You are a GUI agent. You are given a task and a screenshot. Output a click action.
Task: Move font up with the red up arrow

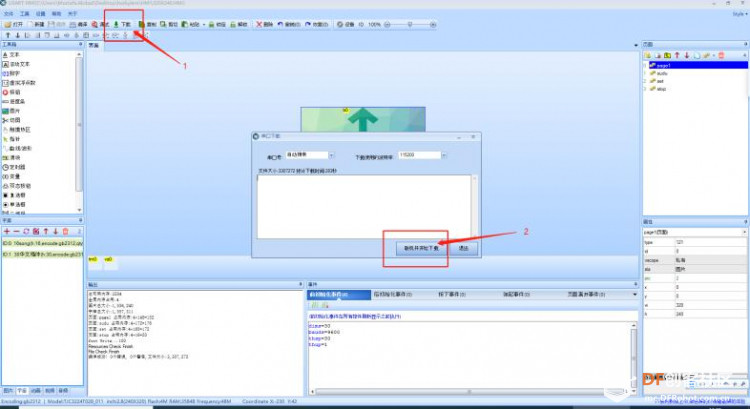[46, 232]
